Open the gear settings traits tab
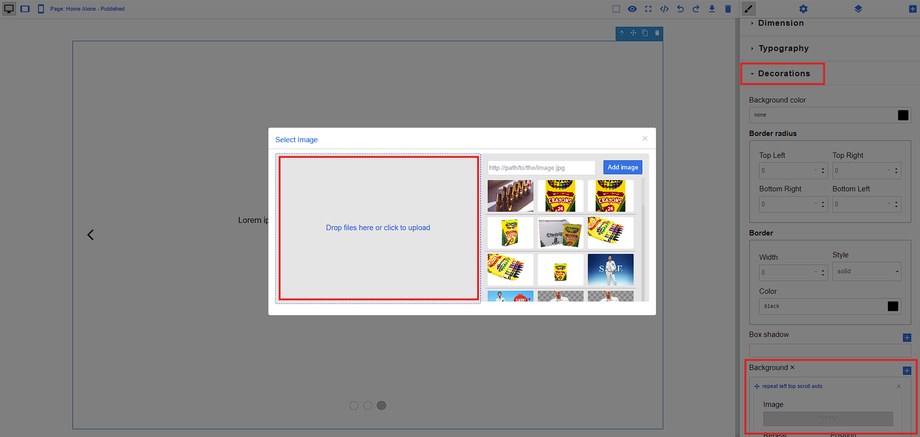 tap(803, 9)
